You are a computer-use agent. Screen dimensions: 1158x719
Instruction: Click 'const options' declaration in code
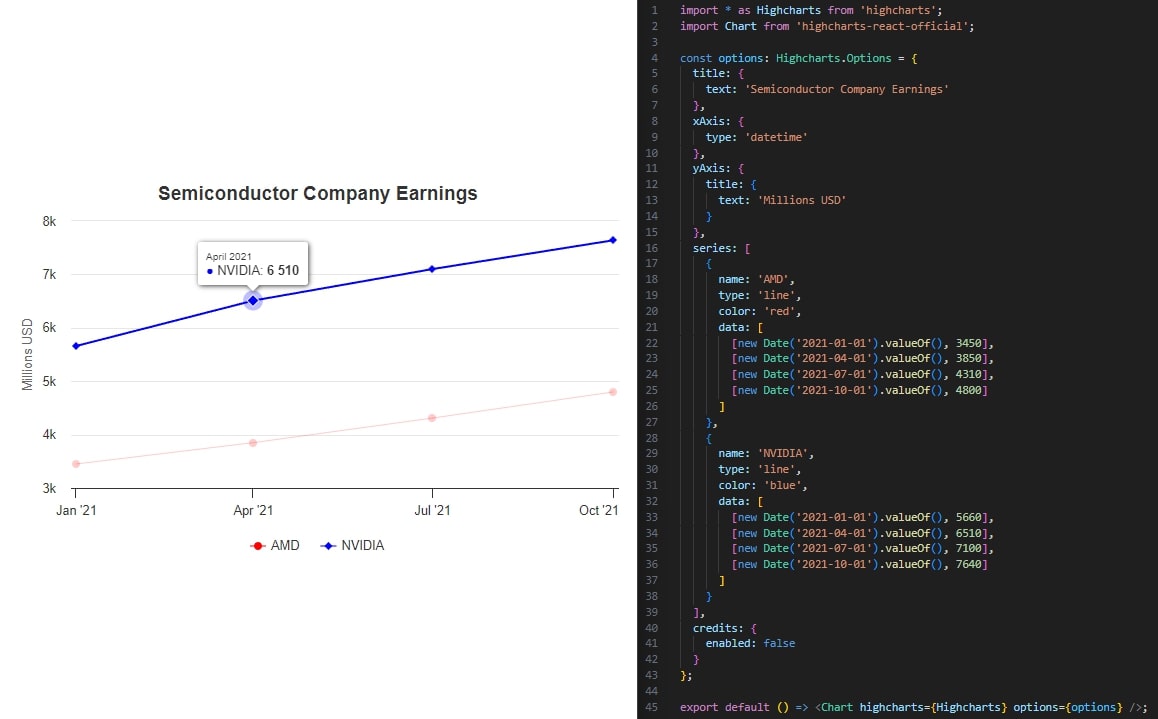pyautogui.click(x=722, y=58)
